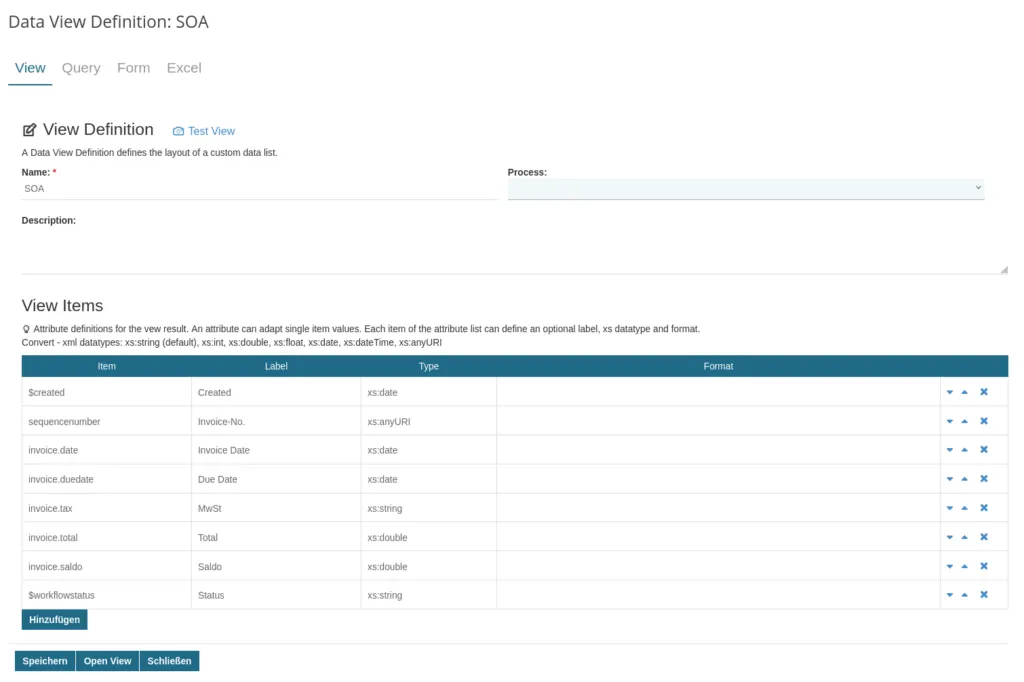
Task: Switch to the Query tab
Action: pyautogui.click(x=81, y=68)
